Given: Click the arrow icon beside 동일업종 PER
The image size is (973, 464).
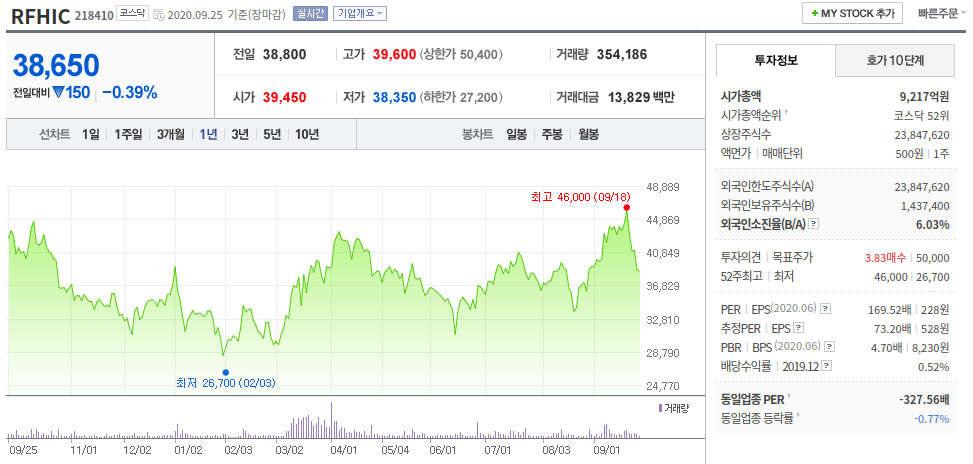Looking at the screenshot, I should (x=790, y=396).
